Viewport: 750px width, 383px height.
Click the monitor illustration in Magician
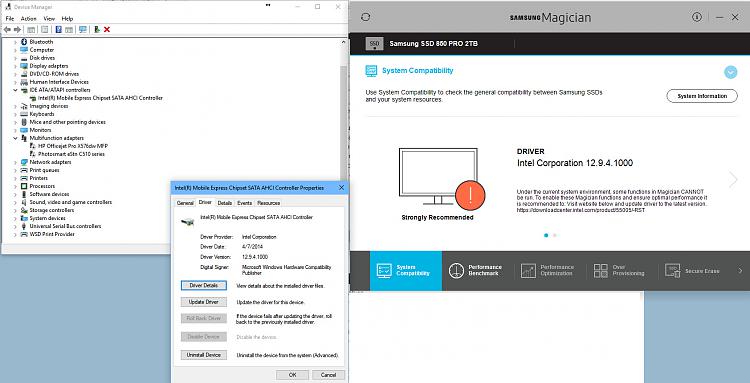(x=438, y=176)
